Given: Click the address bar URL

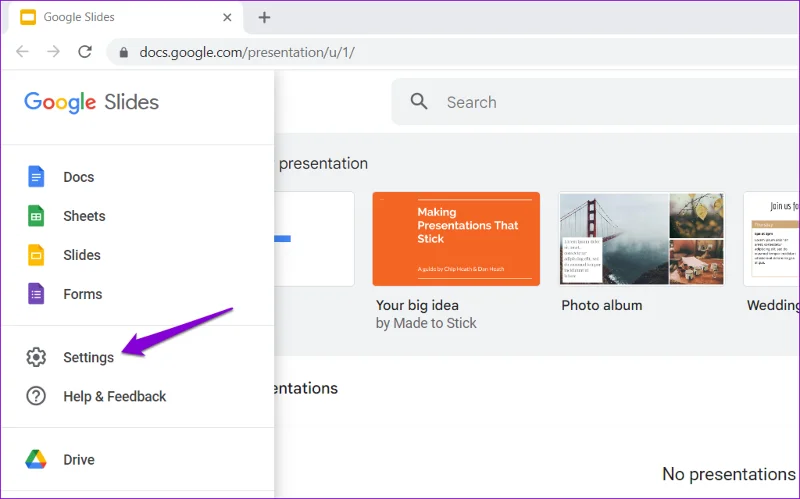Looking at the screenshot, I should [247, 52].
